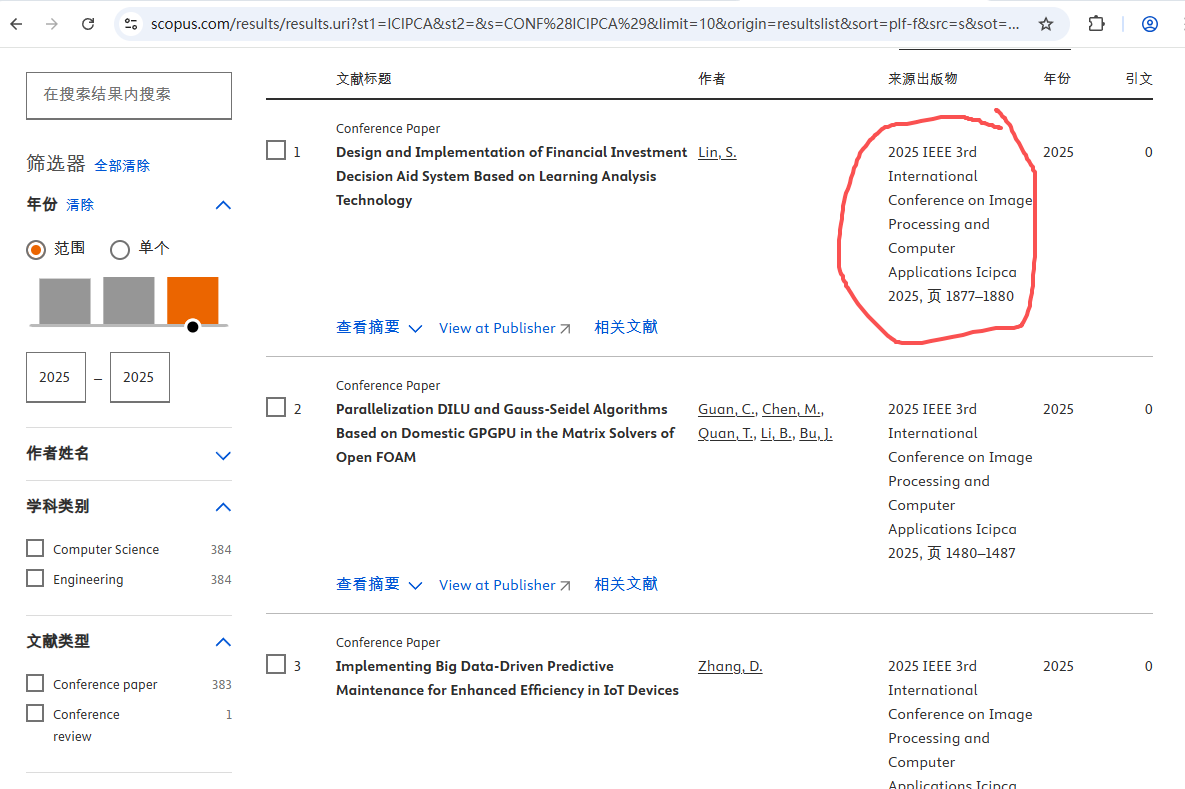The height and width of the screenshot is (789, 1185).
Task: Expand 查看摘要 for result 1
Action: [x=379, y=328]
